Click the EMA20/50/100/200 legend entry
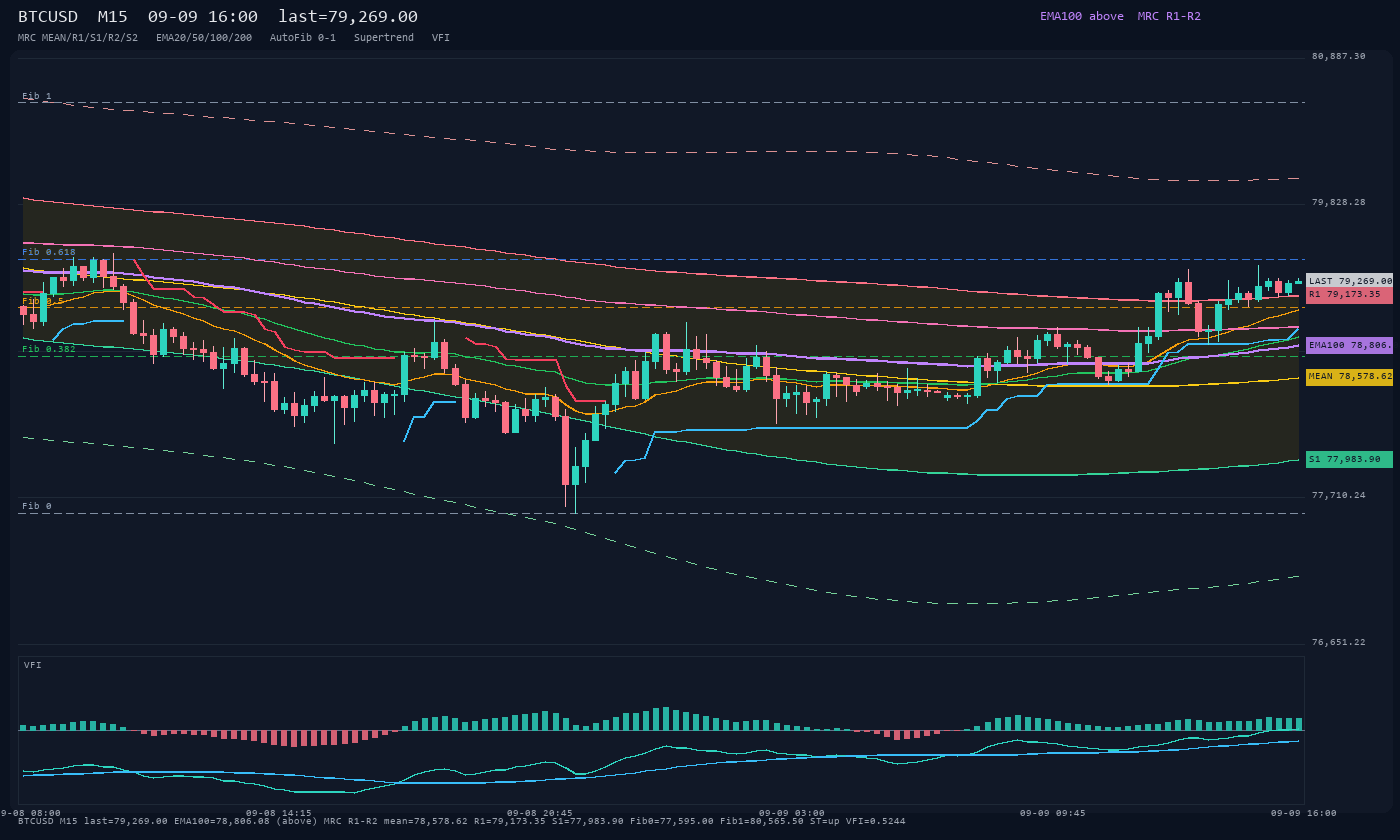Viewport: 1400px width, 840px height. [204, 37]
